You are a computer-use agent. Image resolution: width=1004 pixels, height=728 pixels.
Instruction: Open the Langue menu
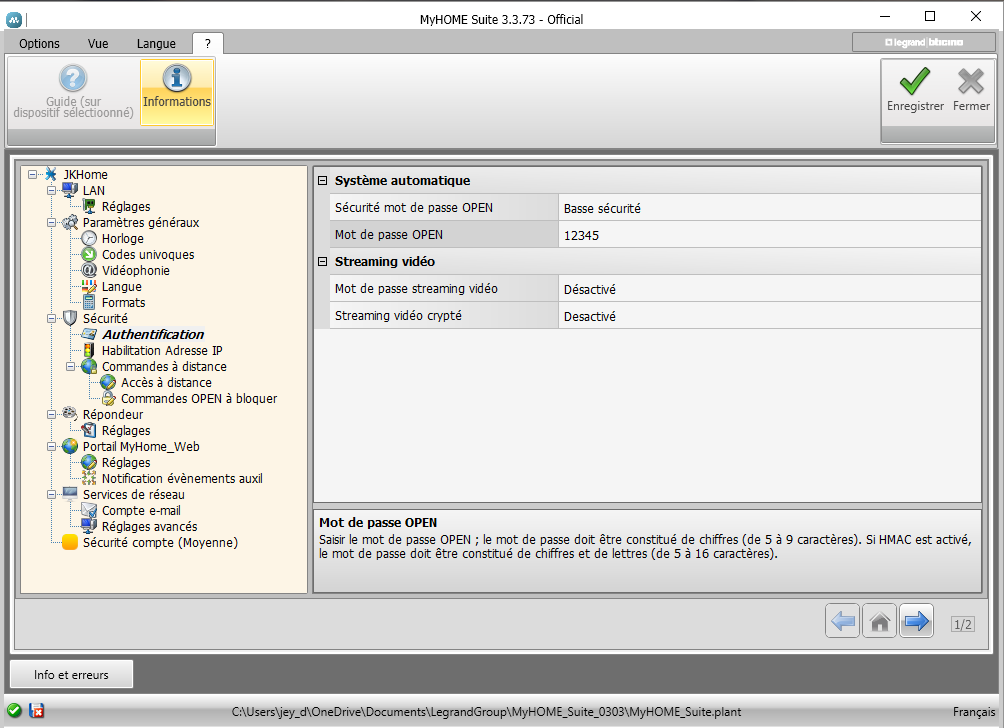(156, 44)
